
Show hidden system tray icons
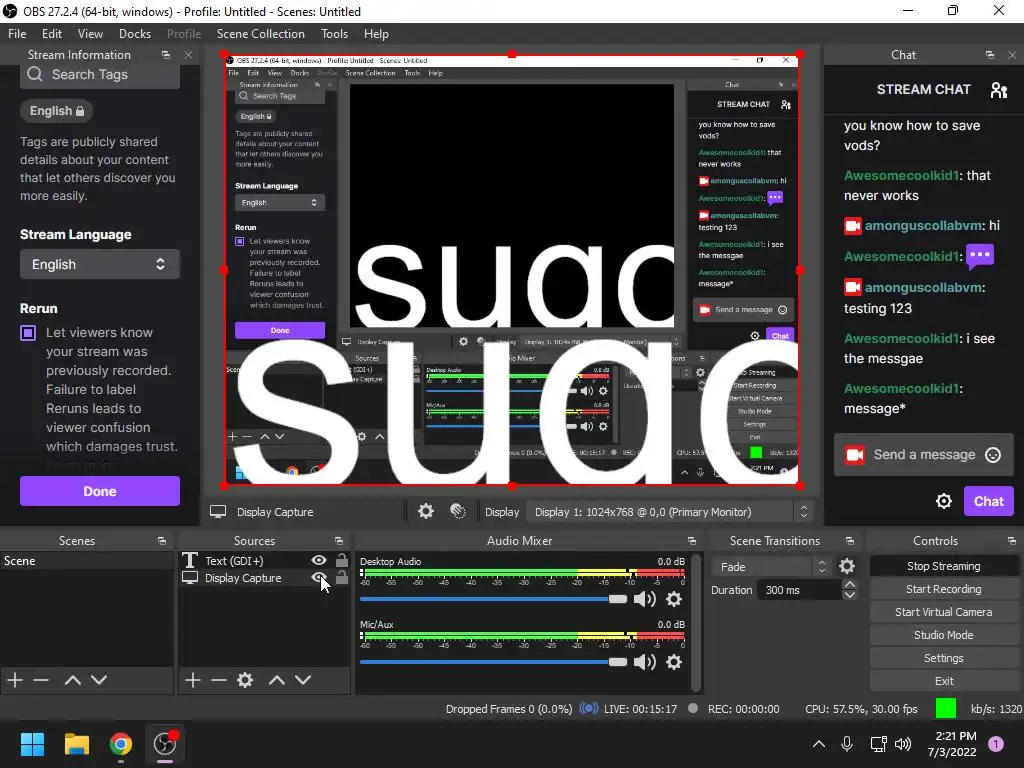pos(818,744)
